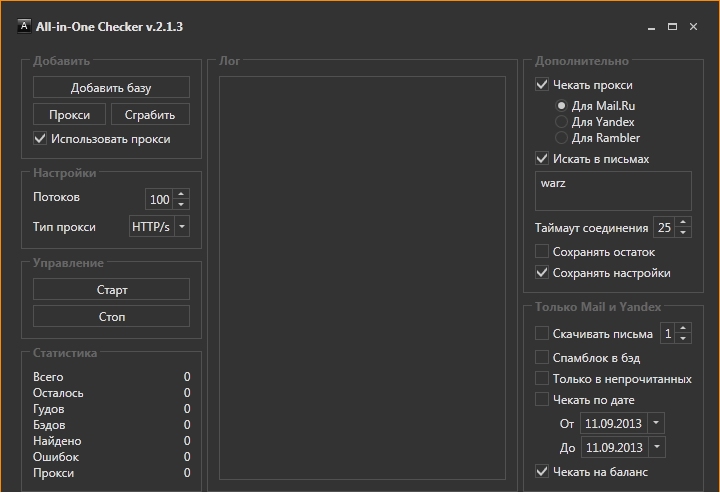Increase Скачивать письма count with up arrow

(683, 328)
